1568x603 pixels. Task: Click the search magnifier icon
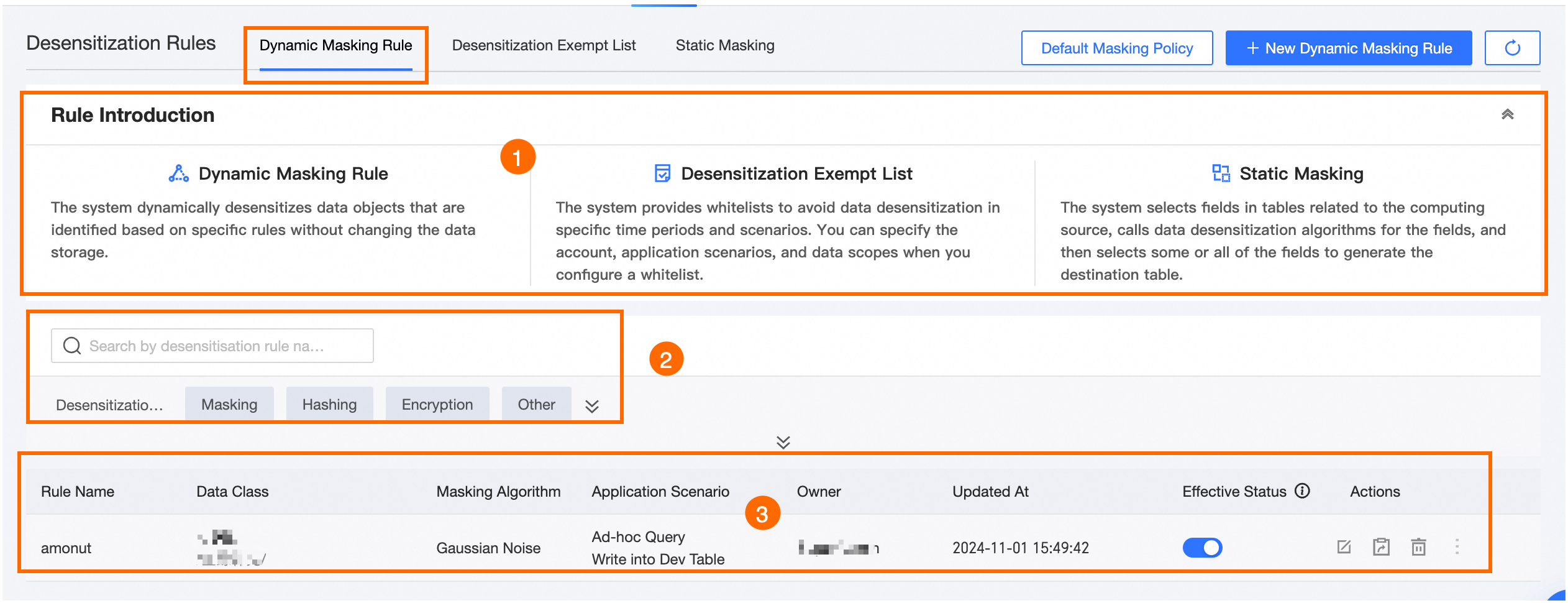72,346
